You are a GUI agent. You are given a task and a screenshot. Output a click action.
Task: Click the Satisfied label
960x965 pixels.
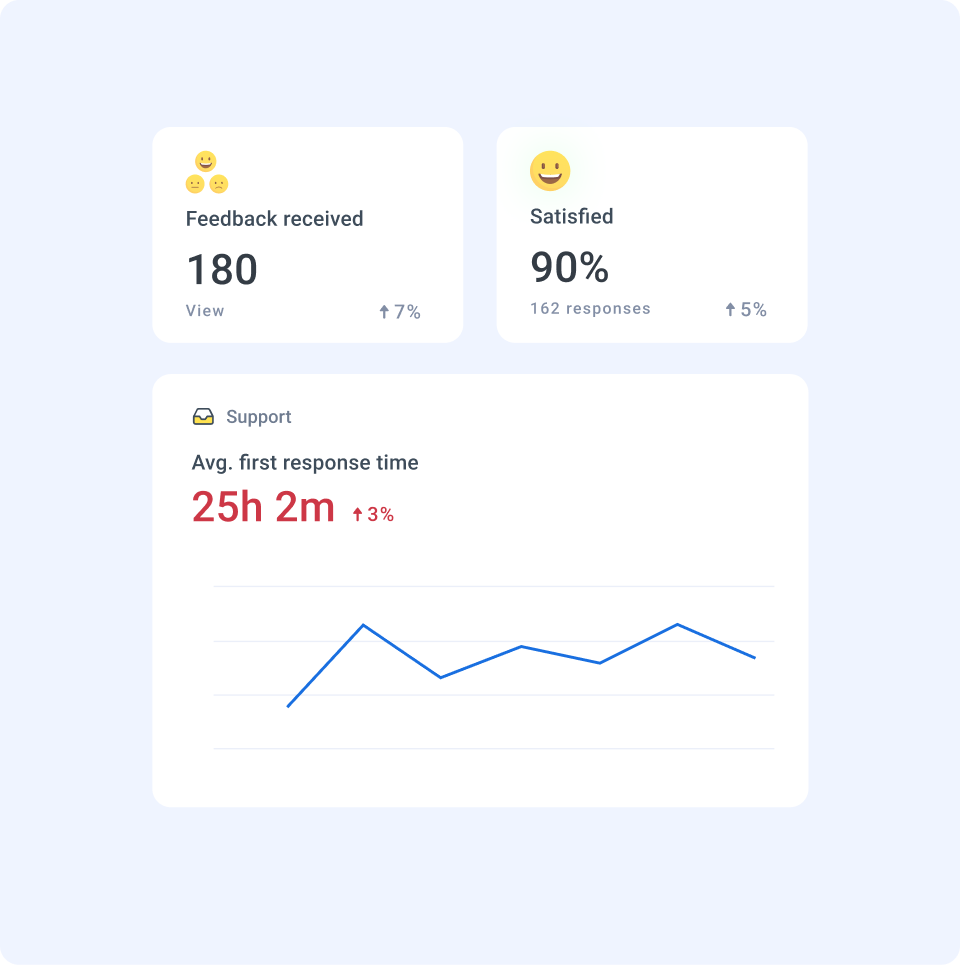tap(571, 216)
